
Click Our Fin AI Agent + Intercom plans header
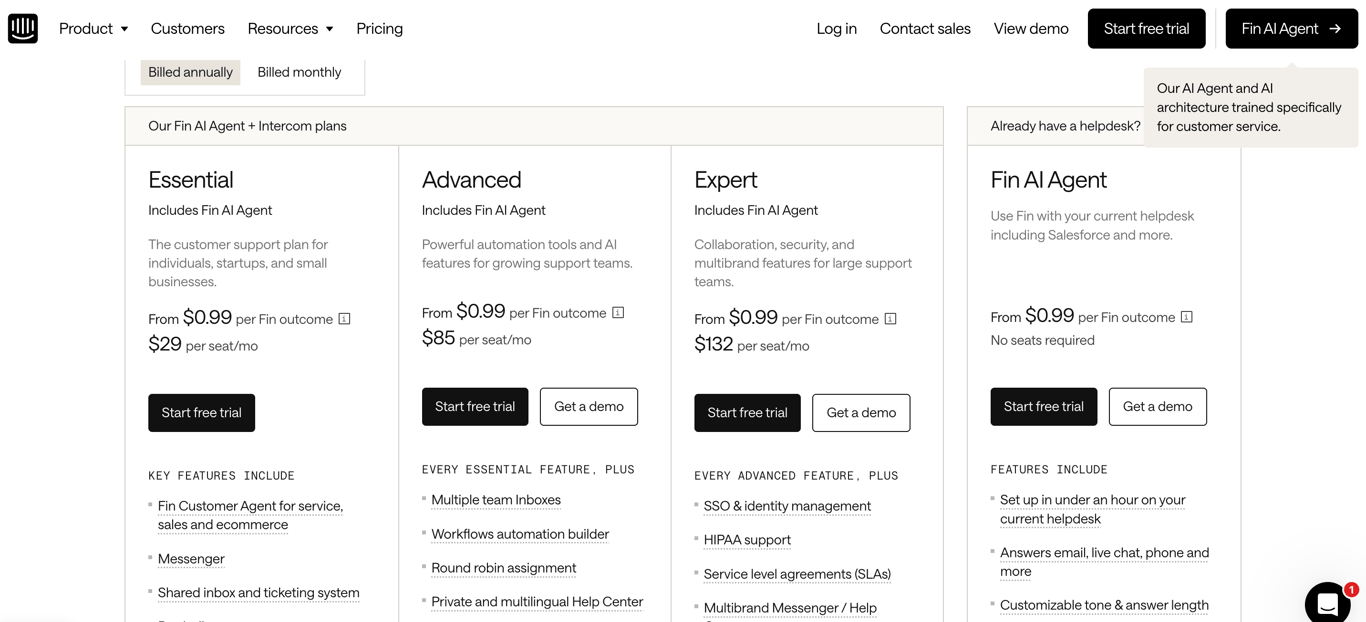click(247, 126)
